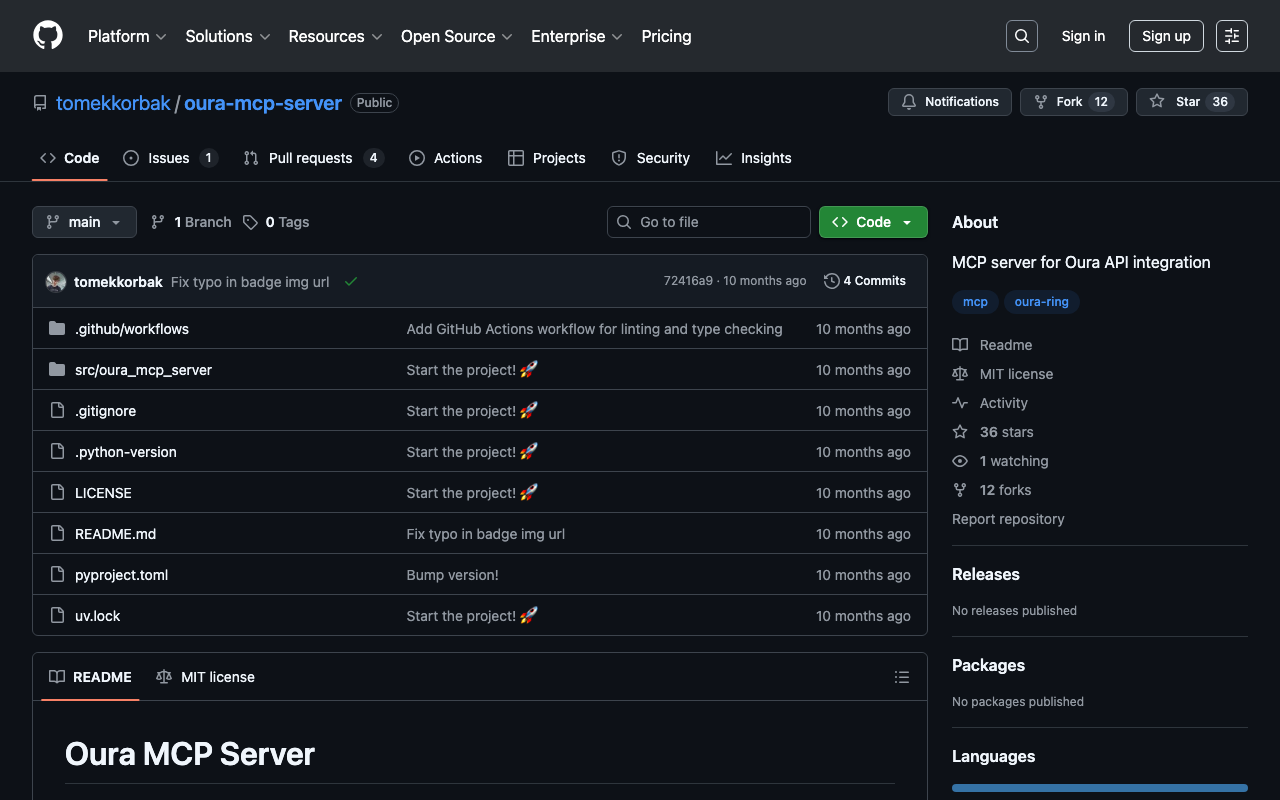Expand the green Code dropdown

(x=872, y=222)
